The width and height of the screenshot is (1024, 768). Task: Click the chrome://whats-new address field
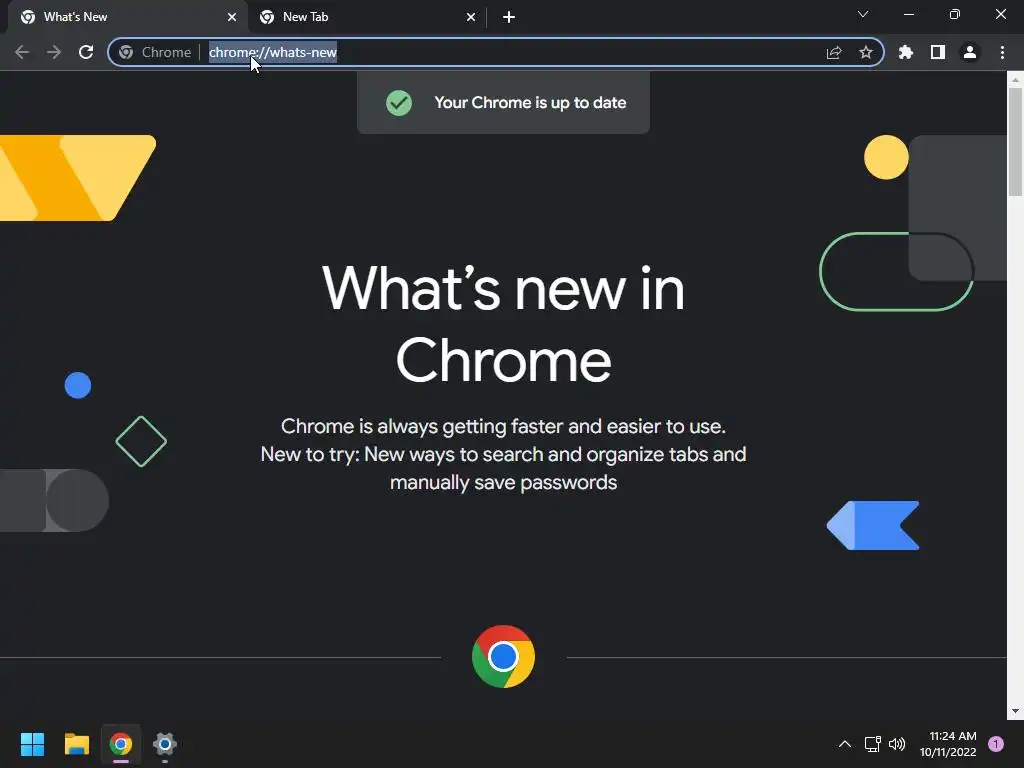tap(496, 52)
